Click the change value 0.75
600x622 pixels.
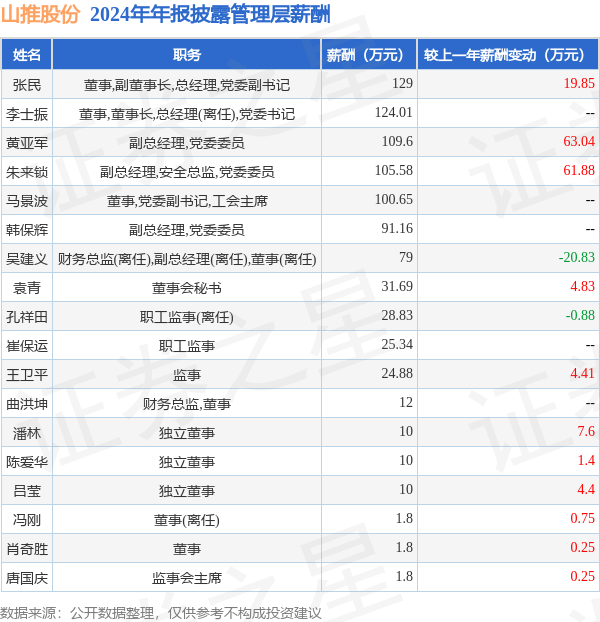[583, 518]
